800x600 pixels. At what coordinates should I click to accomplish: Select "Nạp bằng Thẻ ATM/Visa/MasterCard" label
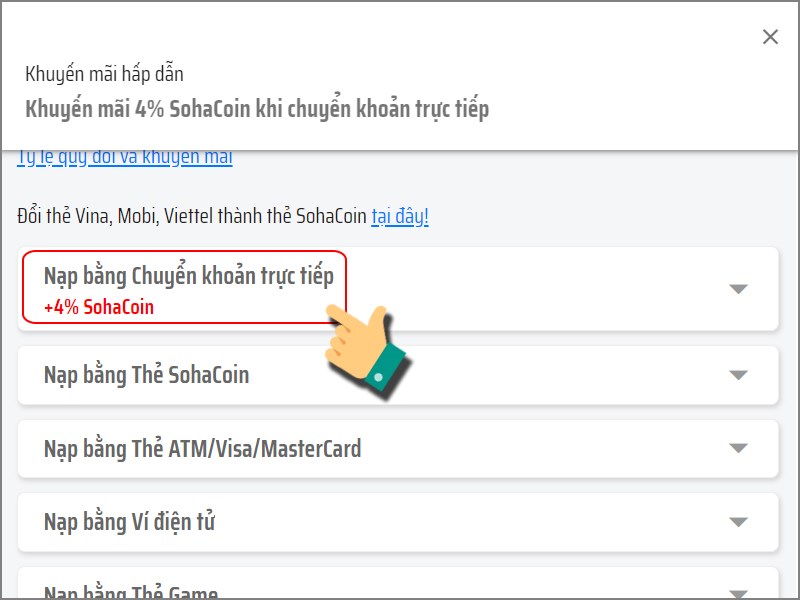[202, 449]
